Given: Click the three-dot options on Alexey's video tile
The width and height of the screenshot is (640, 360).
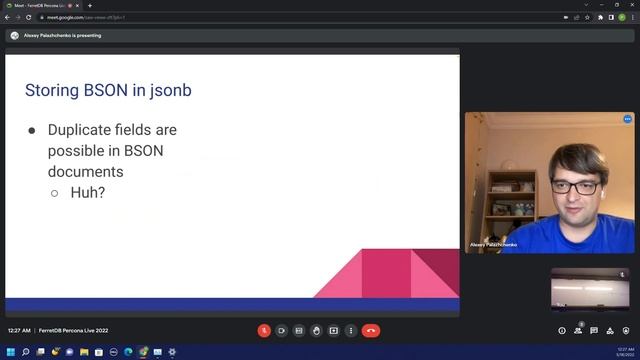Looking at the screenshot, I should [627, 119].
